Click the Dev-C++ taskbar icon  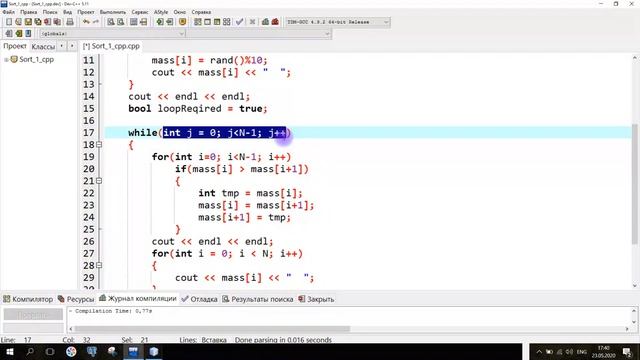pyautogui.click(x=133, y=351)
